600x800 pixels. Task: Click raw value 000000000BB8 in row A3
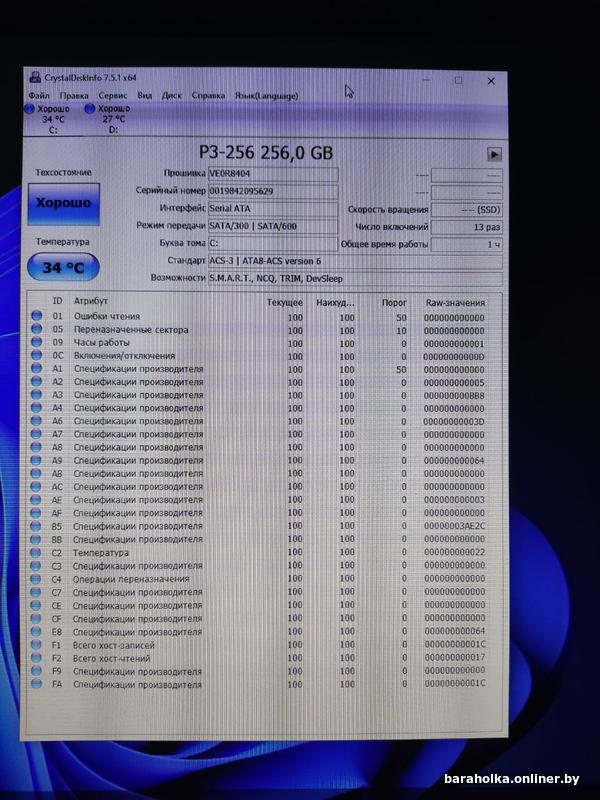(454, 396)
